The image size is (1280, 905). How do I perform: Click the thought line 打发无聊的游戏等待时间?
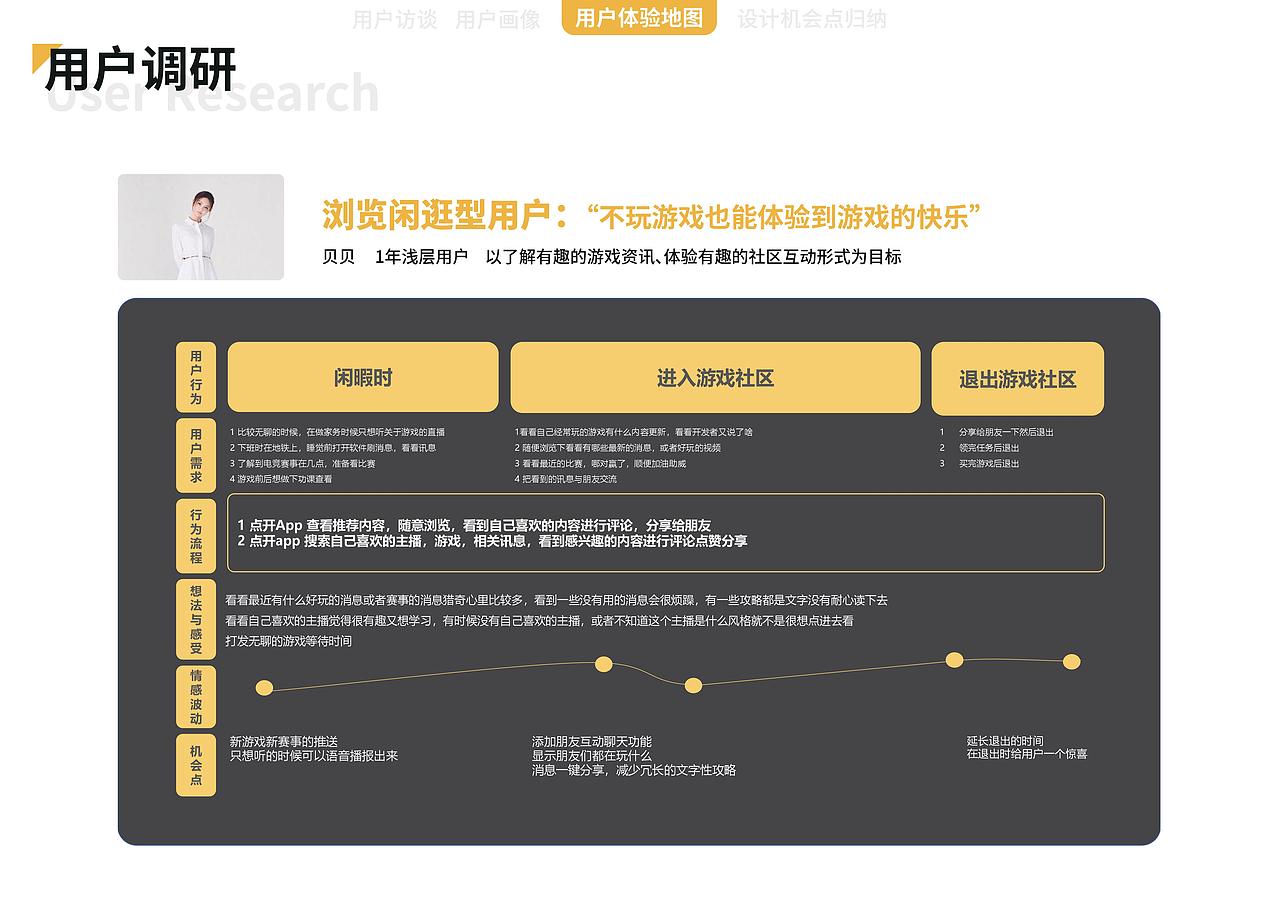click(288, 641)
